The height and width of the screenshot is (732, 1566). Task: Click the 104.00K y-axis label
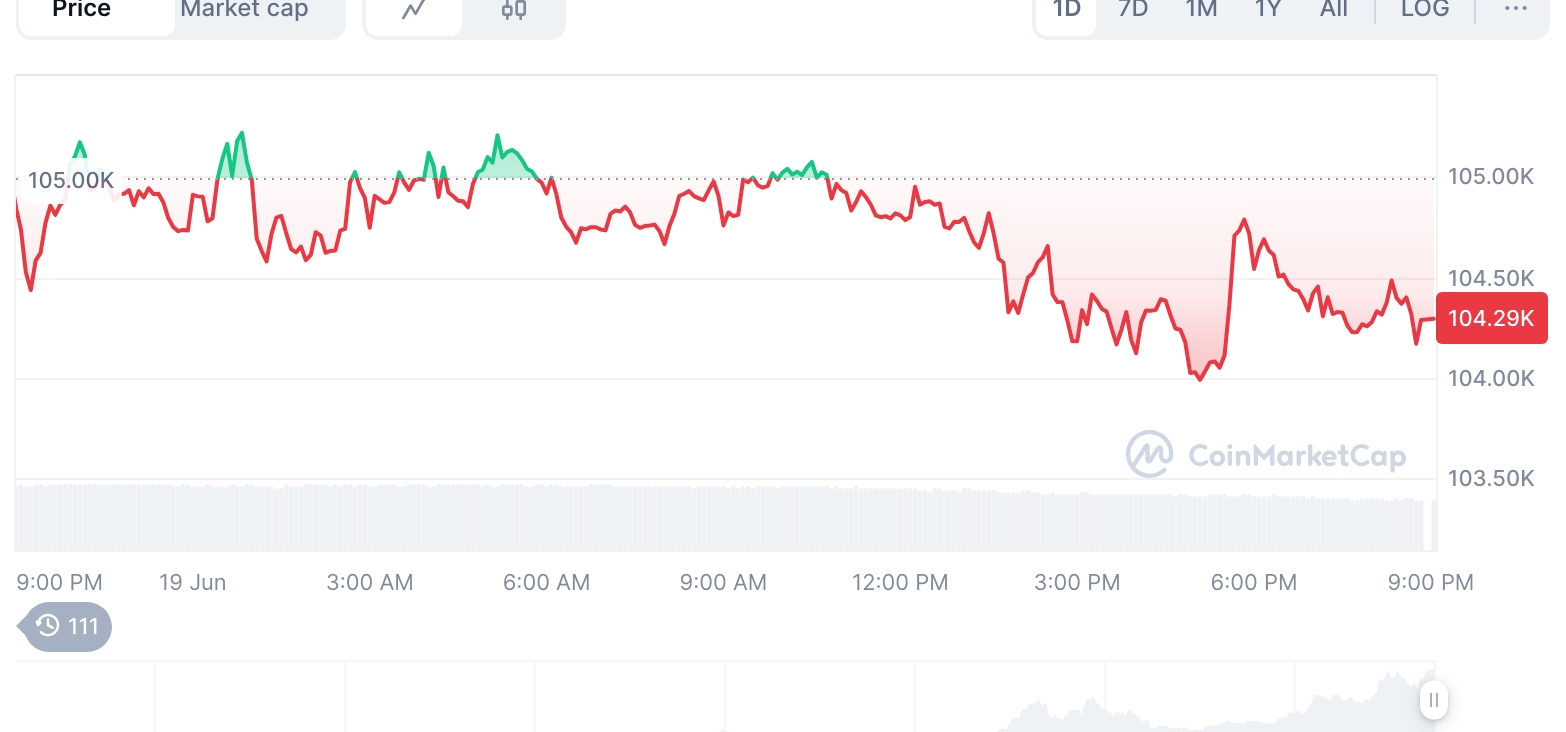pos(1491,378)
